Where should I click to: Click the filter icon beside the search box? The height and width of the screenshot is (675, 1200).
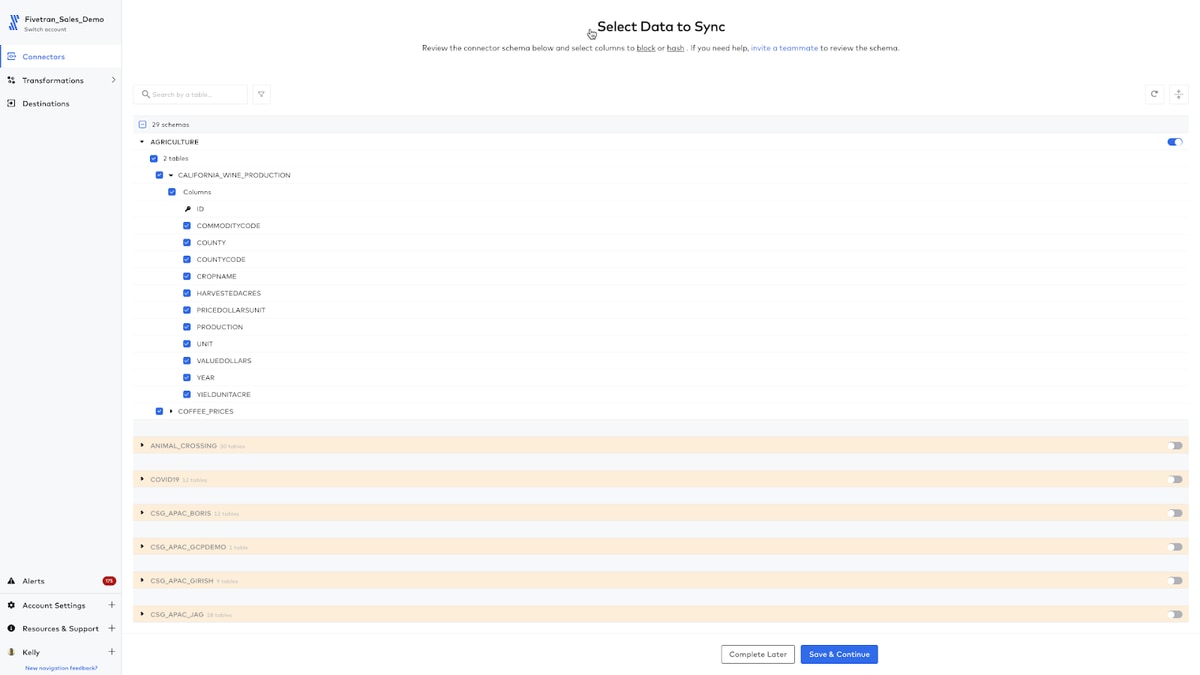[x=261, y=94]
